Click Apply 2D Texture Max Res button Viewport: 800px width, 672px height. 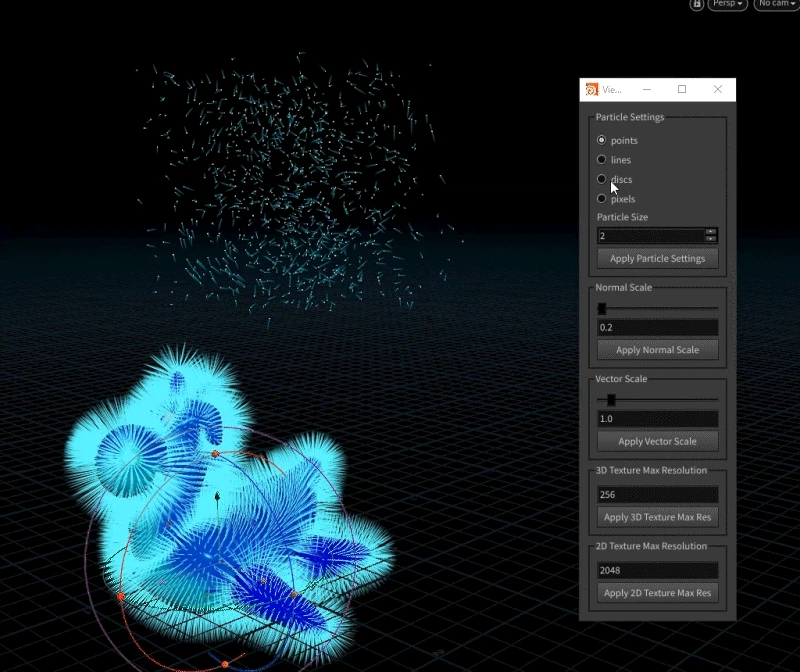pyautogui.click(x=657, y=593)
